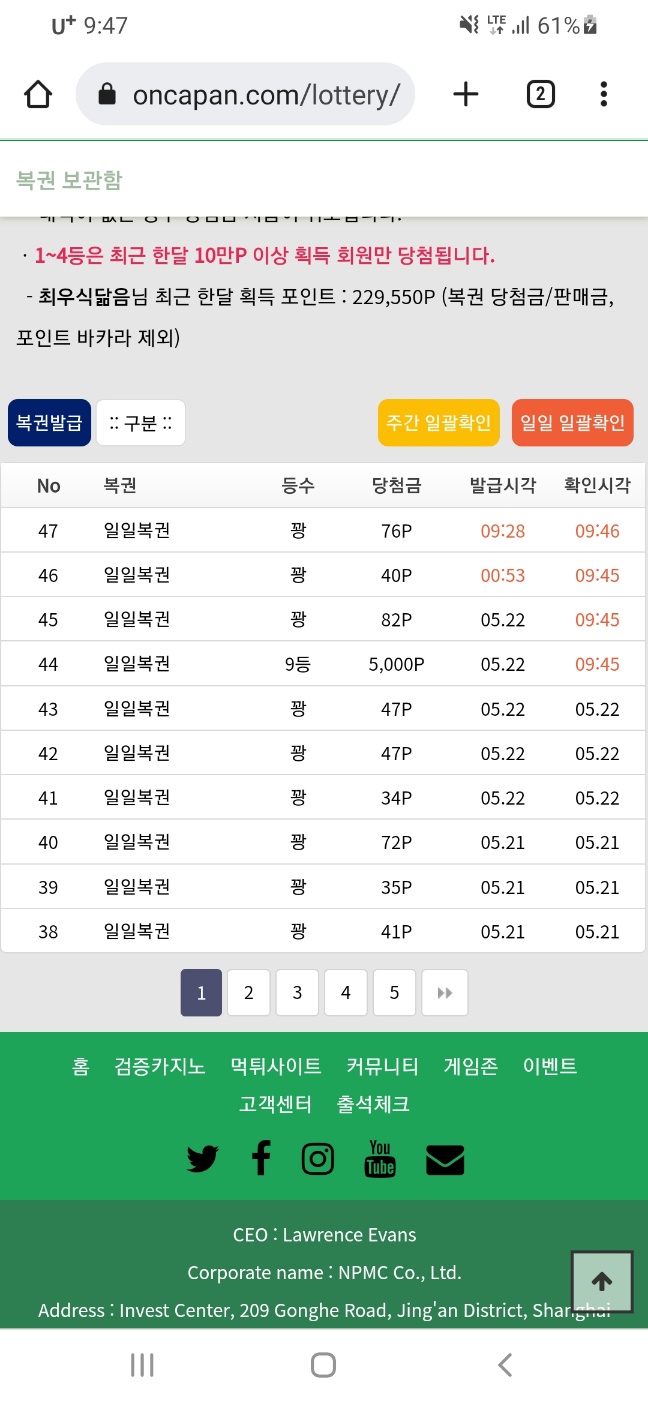Click the 주간 일괄확인 button
The width and height of the screenshot is (648, 1404).
[439, 422]
